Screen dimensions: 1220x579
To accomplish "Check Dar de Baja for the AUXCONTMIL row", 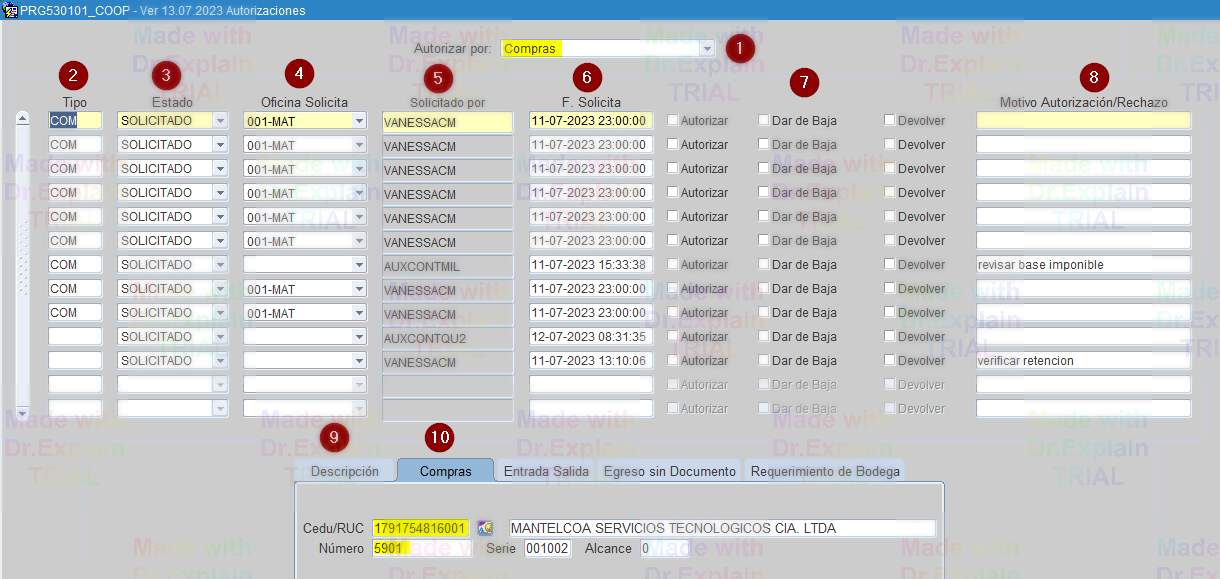I will pos(764,264).
